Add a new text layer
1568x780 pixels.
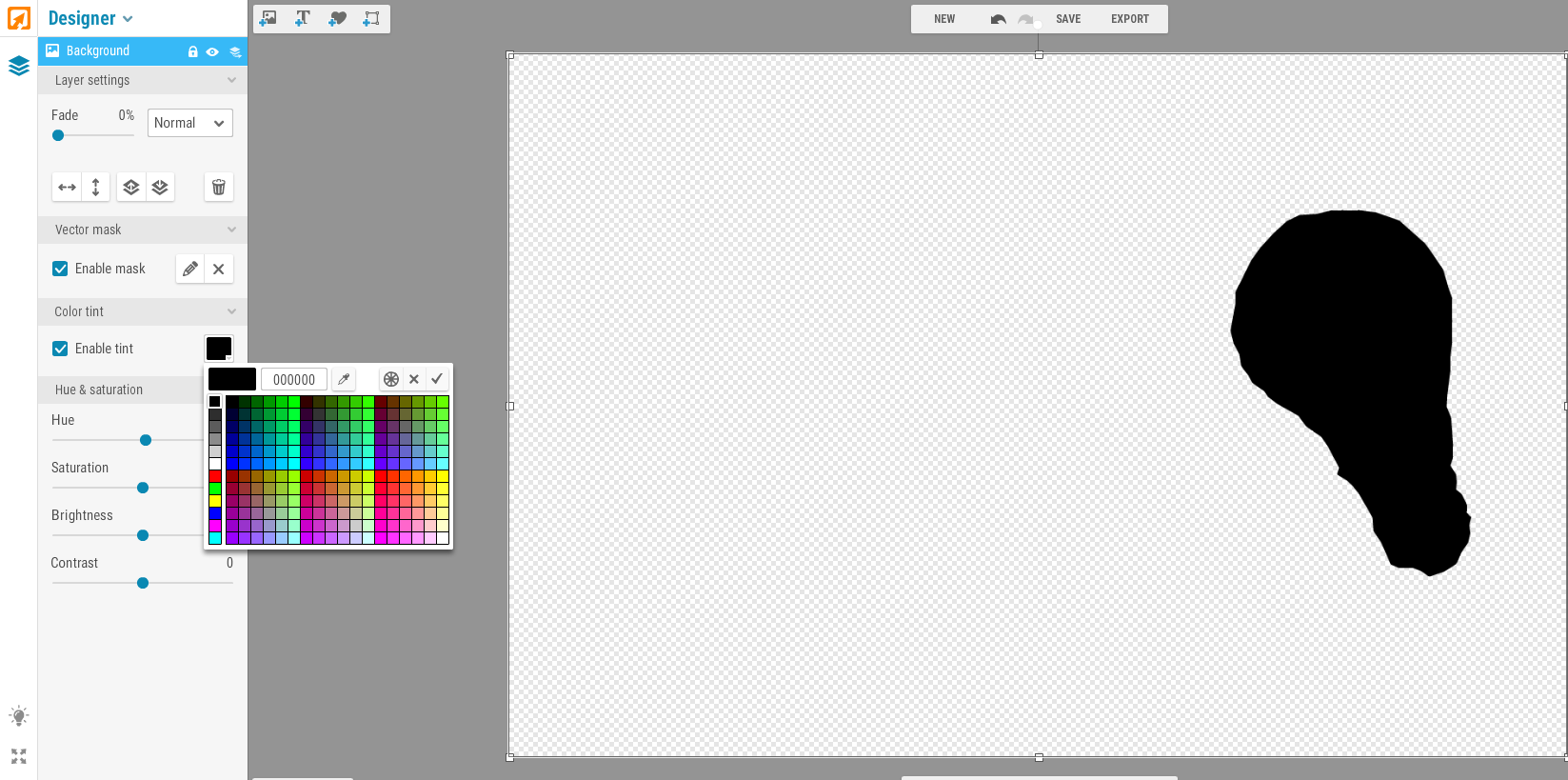pos(303,18)
